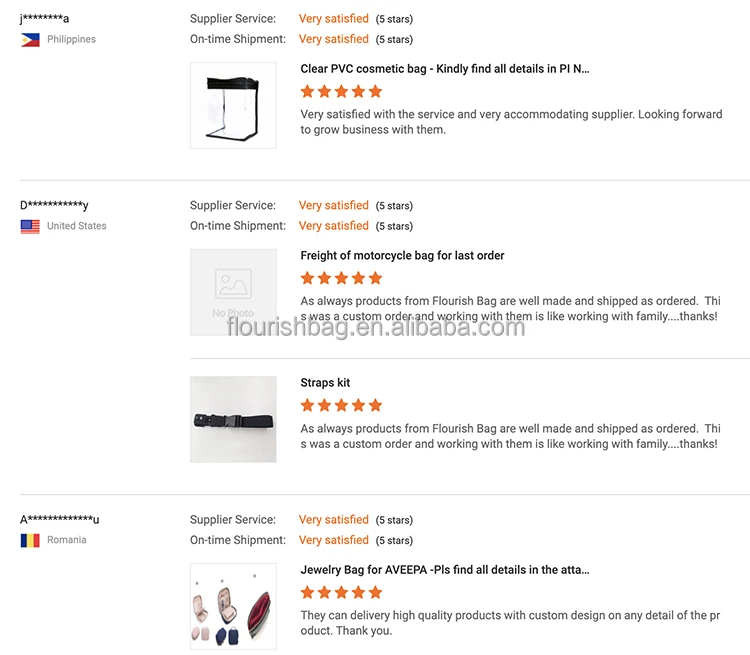750x655 pixels.
Task: Open the Straps kit product thumbnail
Action: pos(233,419)
